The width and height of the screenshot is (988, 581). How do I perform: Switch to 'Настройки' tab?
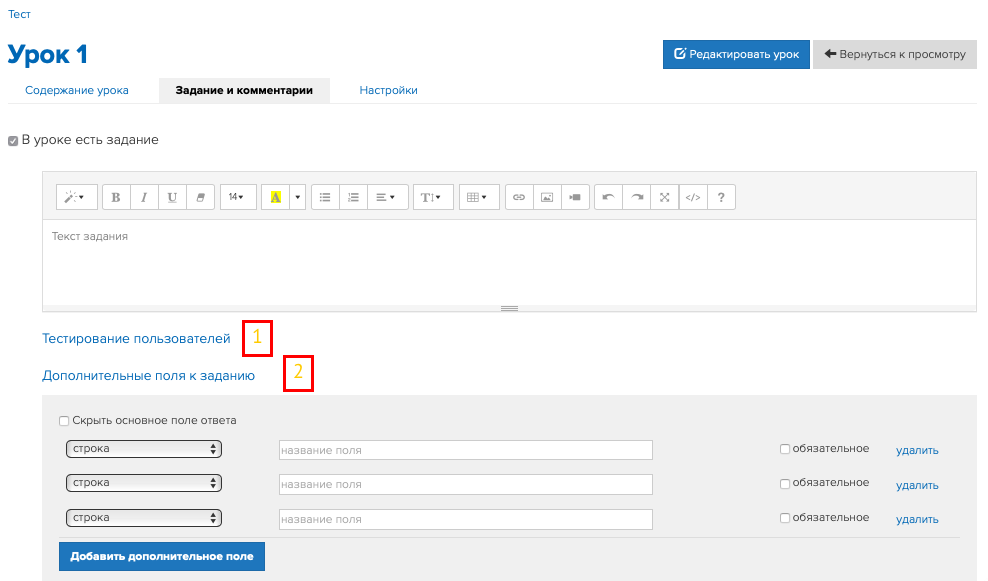388,90
